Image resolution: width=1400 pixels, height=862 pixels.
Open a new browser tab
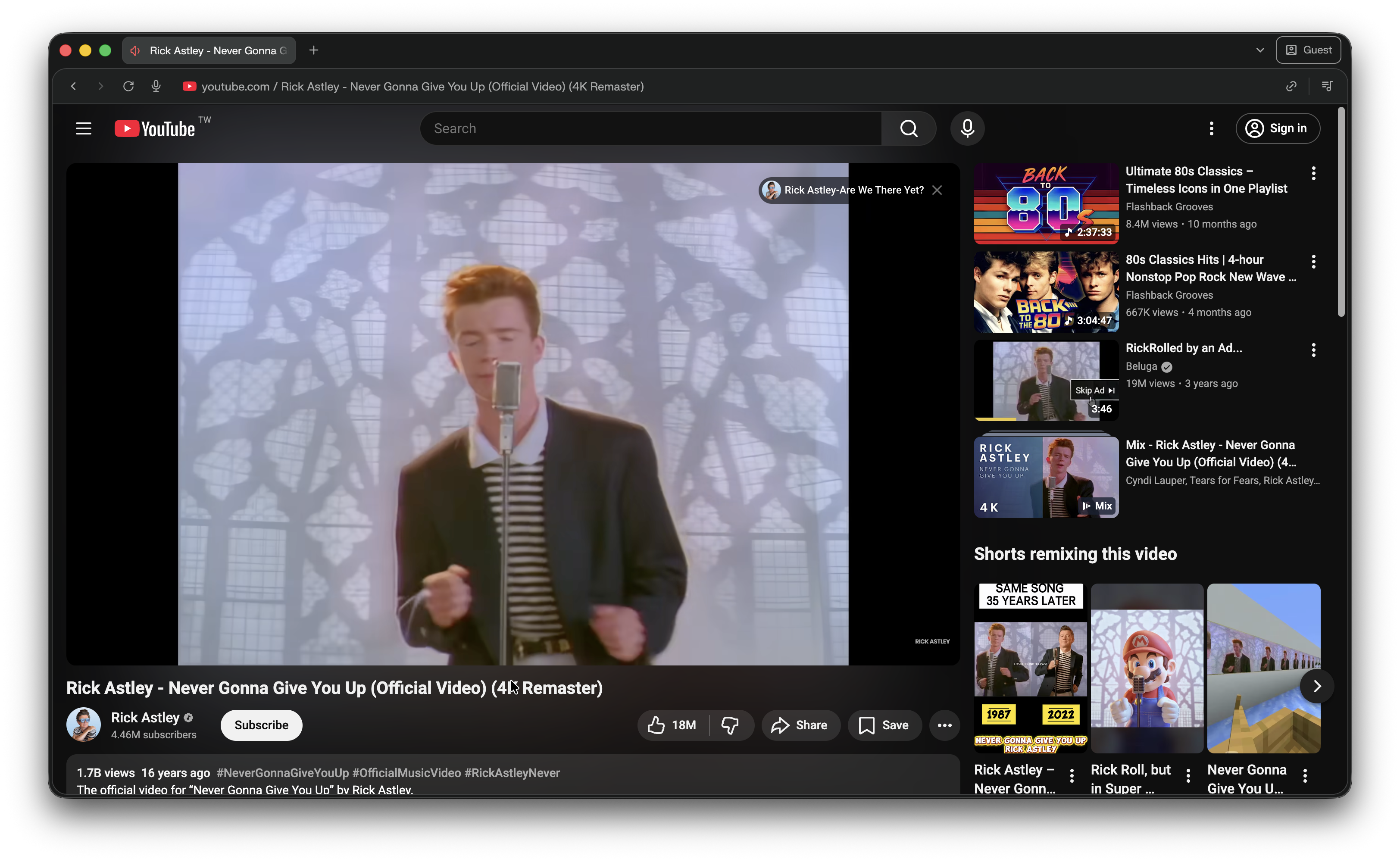313,50
